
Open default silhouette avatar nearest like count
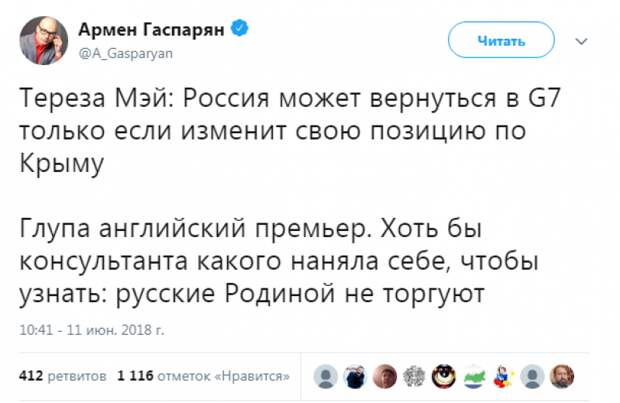click(326, 377)
